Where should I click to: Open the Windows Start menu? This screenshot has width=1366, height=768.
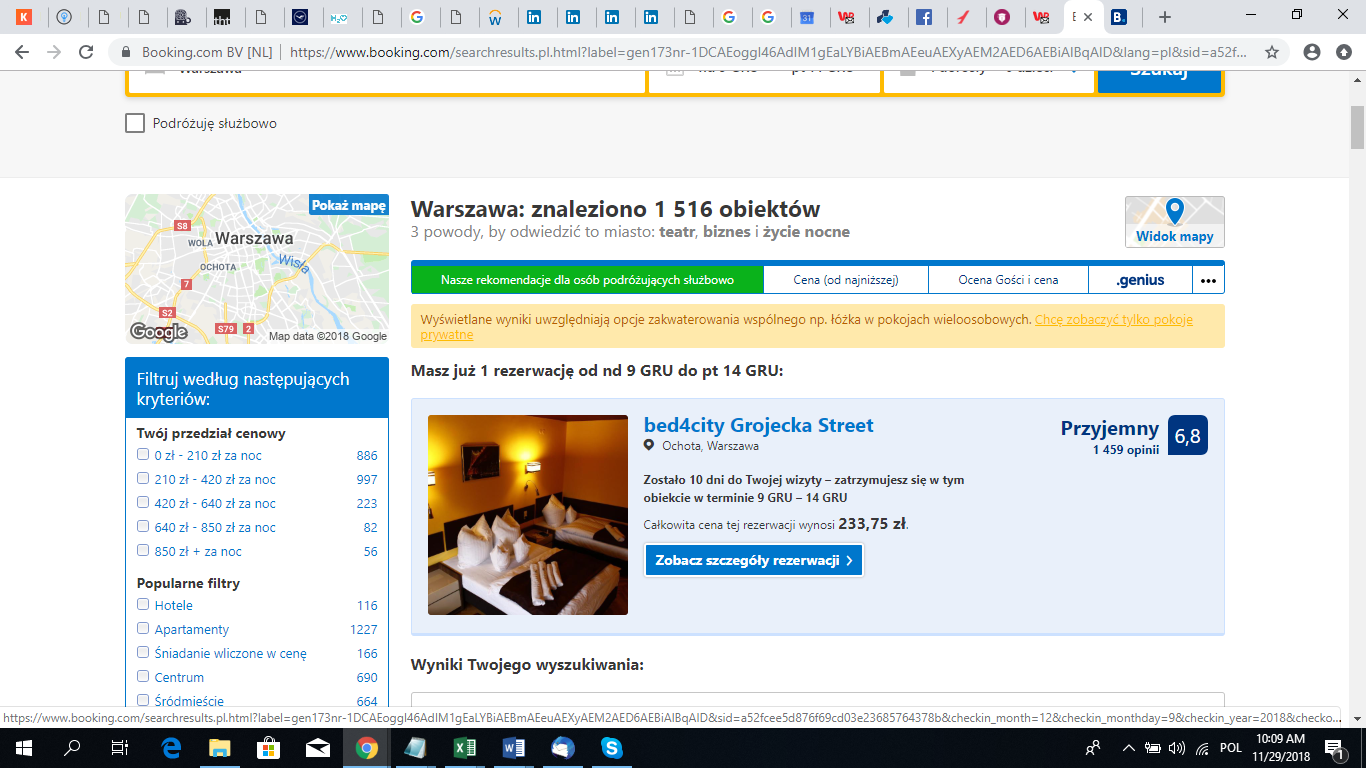tap(23, 748)
